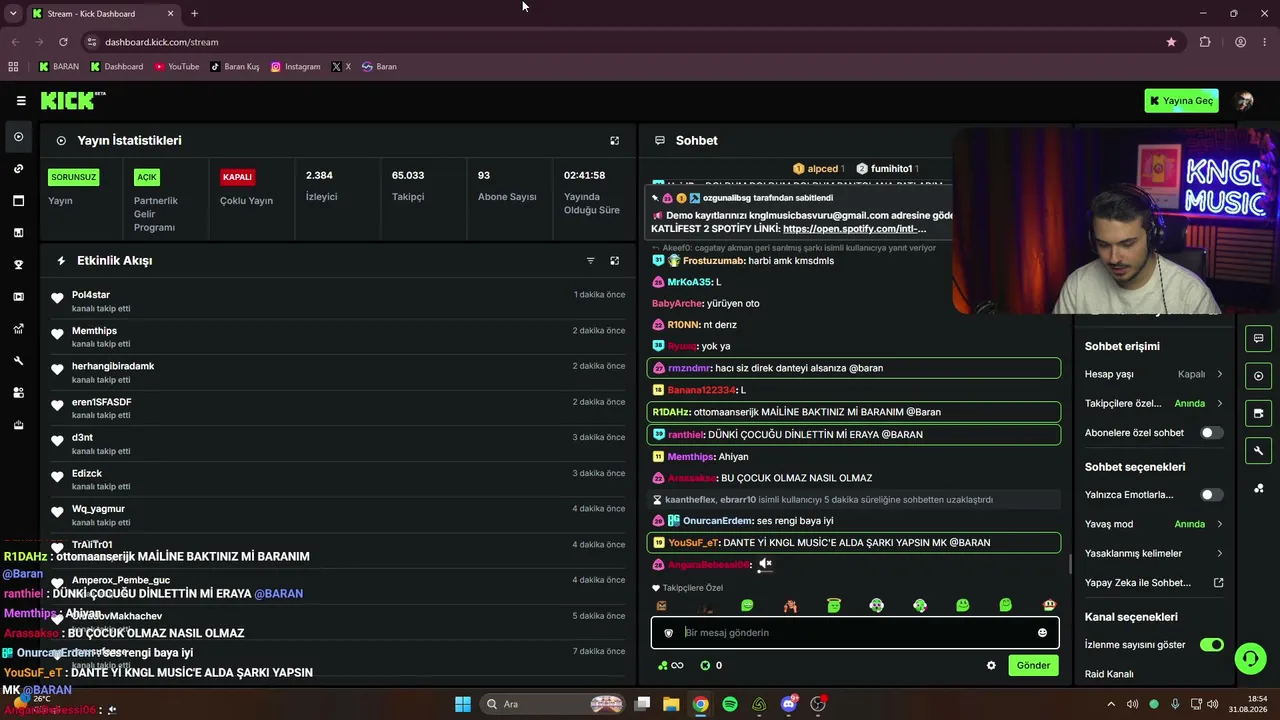The image size is (1280, 720).
Task: Send the chat message with Gönder
Action: click(x=1033, y=666)
